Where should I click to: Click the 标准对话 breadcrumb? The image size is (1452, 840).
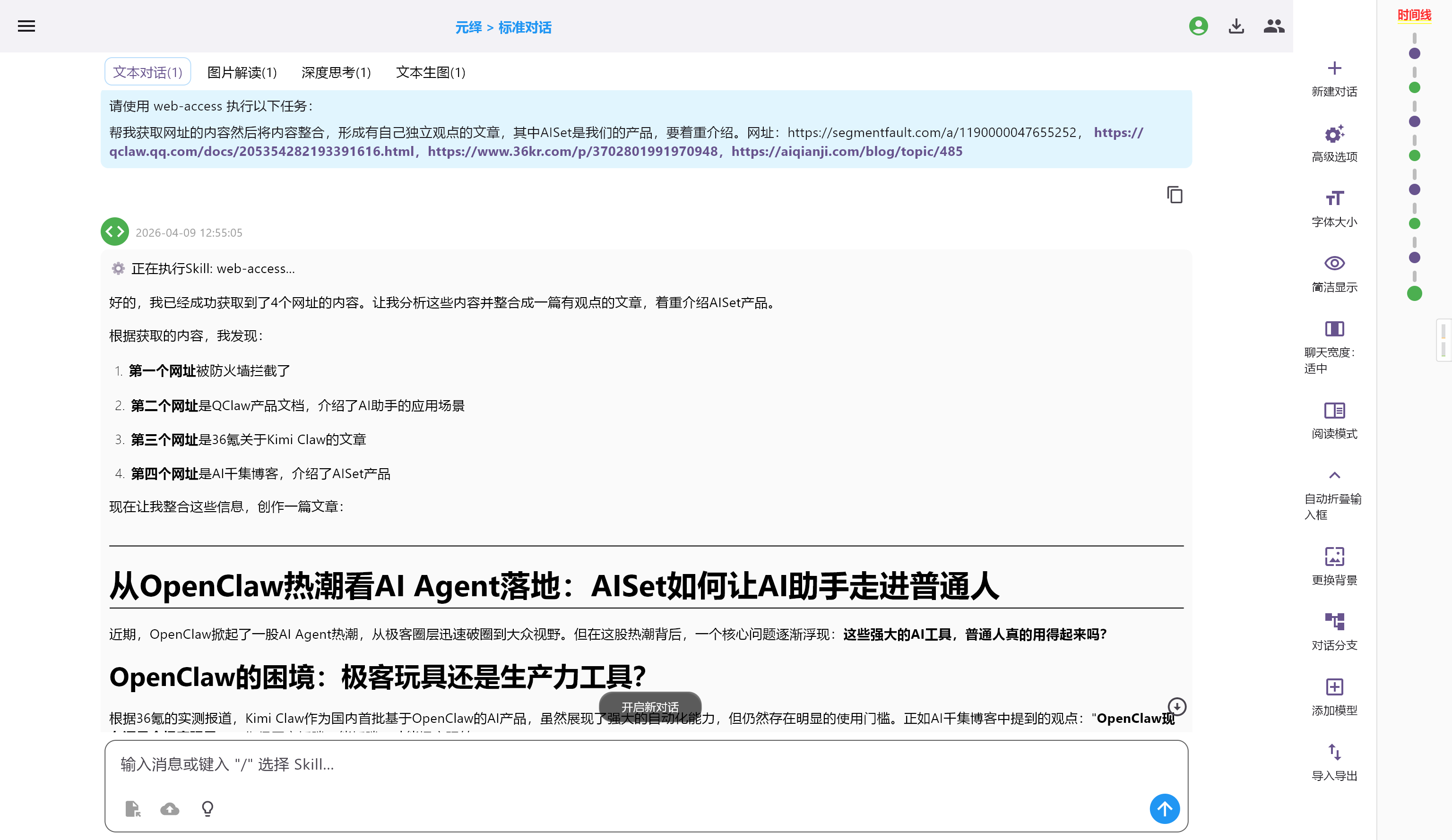pos(525,27)
